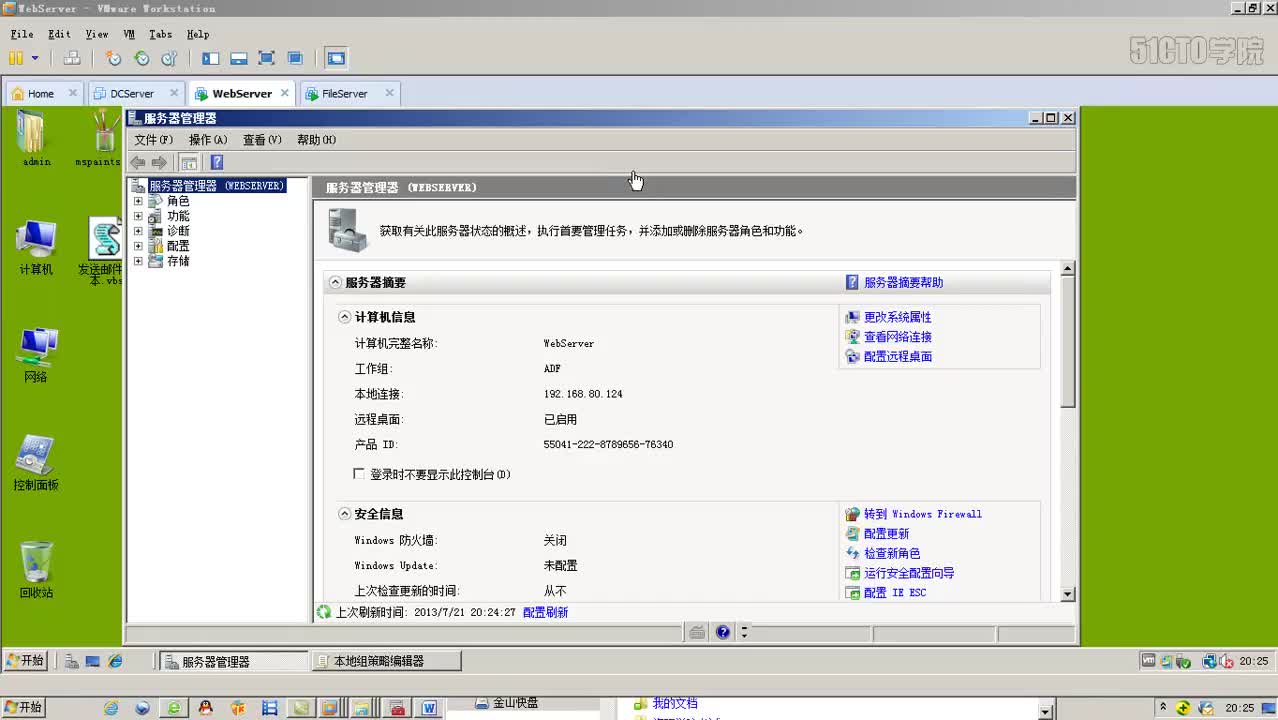Toggle the console tree pane button

pyautogui.click(x=189, y=162)
